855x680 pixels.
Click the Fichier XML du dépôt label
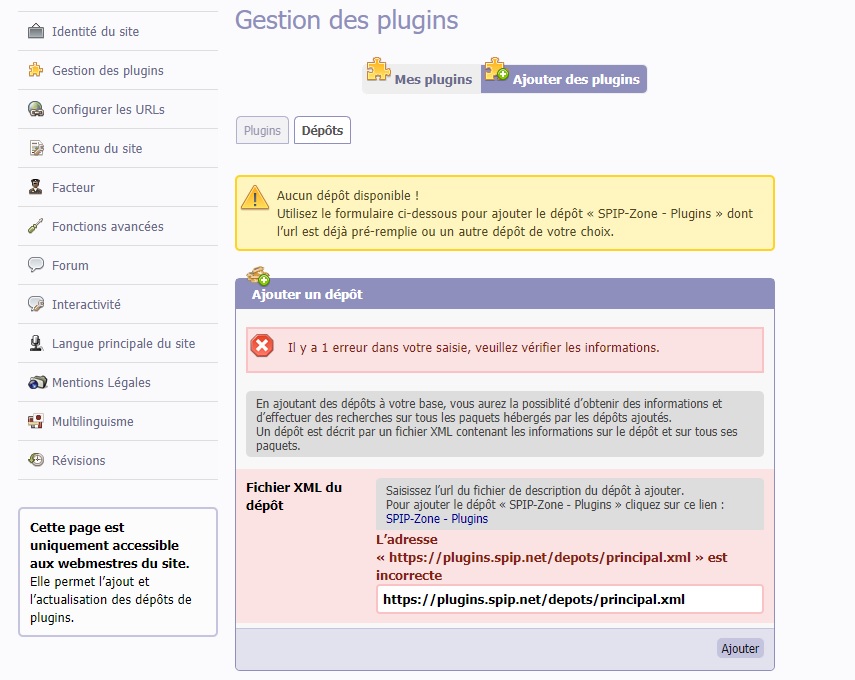tap(294, 496)
